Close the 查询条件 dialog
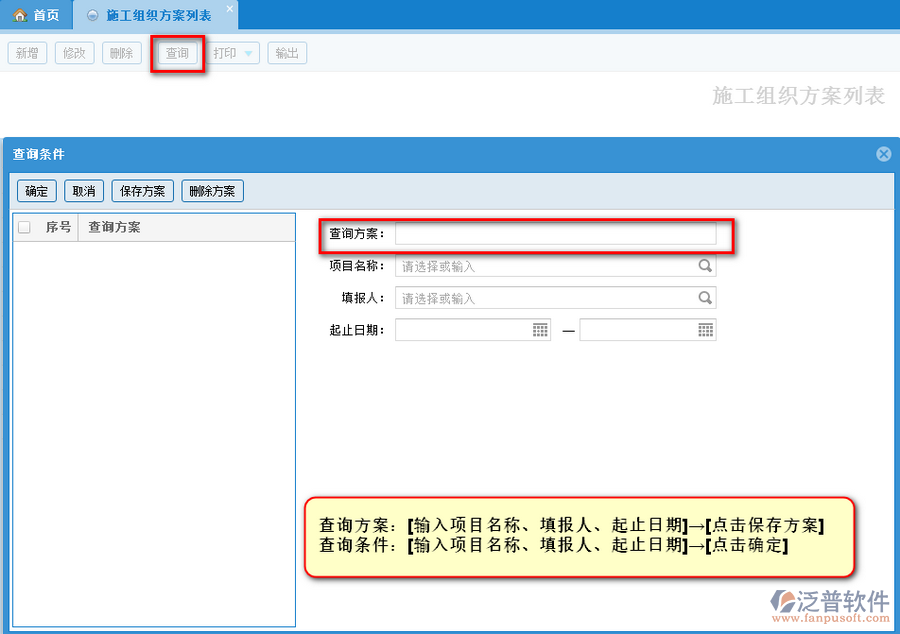 click(x=883, y=154)
